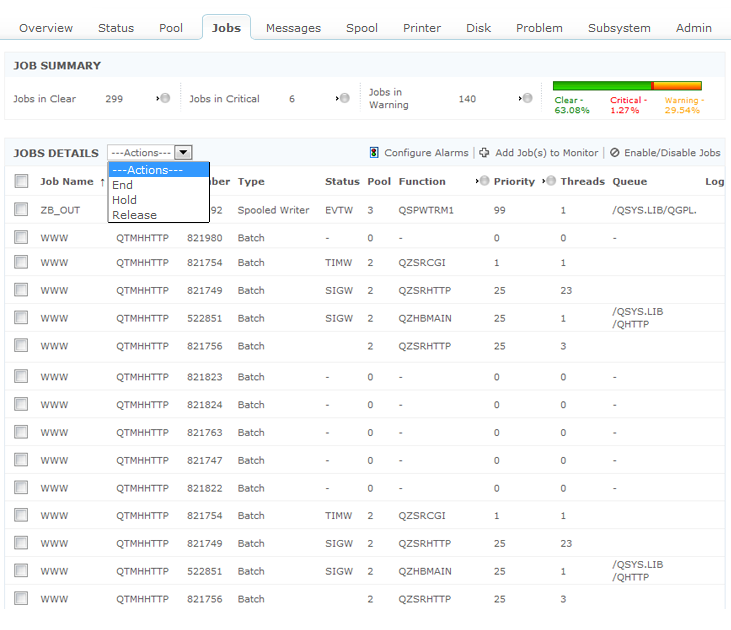Image resolution: width=731 pixels, height=630 pixels.
Task: Click the Enable/Disable Jobs circle icon
Action: 615,153
